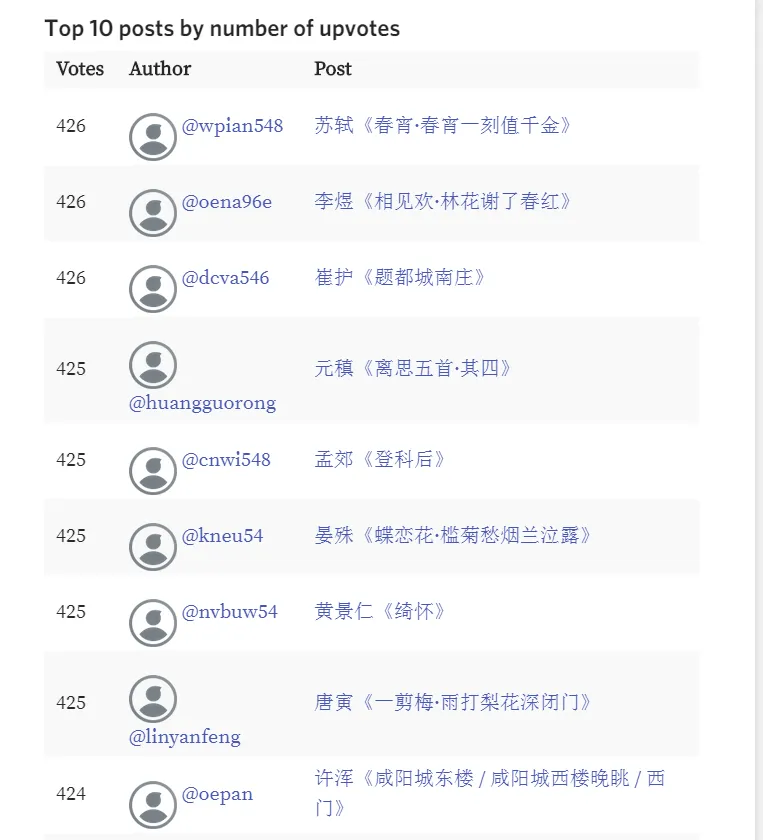Open the profile avatar of @dcva546
This screenshot has width=763, height=840.
[153, 289]
